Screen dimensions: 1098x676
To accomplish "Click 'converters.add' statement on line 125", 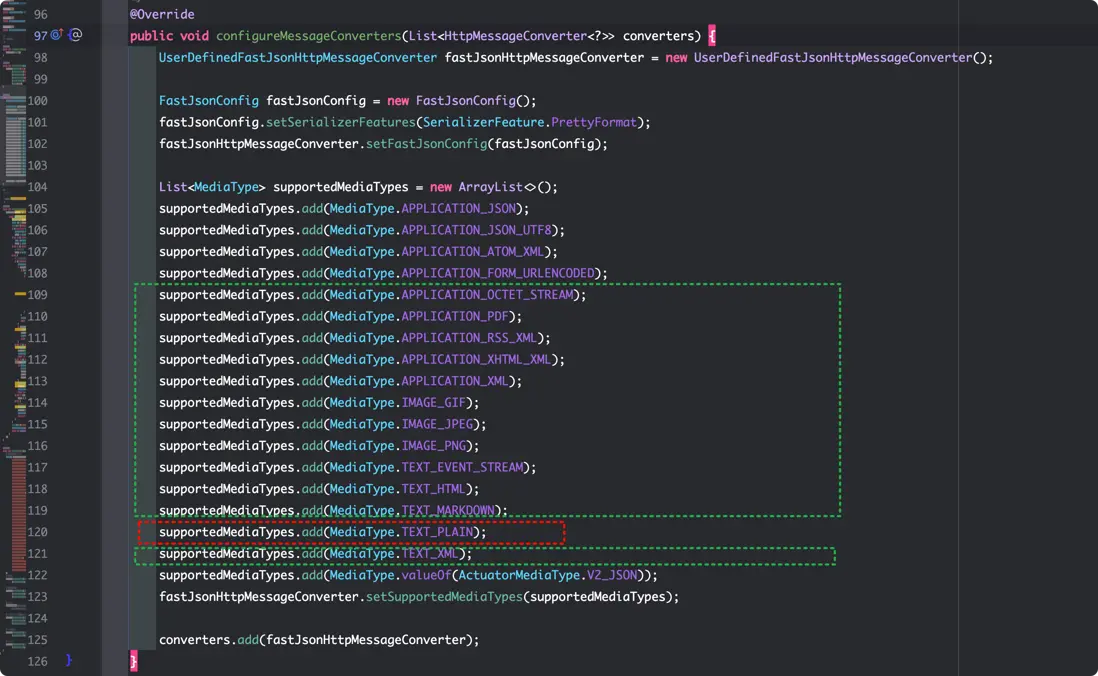I will [x=319, y=640].
